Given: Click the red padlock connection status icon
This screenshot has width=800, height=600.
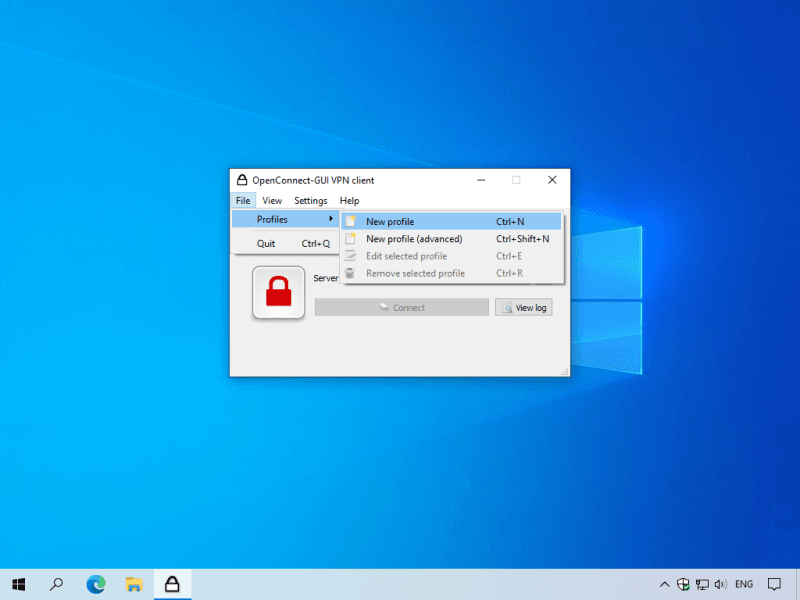Looking at the screenshot, I should pos(278,292).
